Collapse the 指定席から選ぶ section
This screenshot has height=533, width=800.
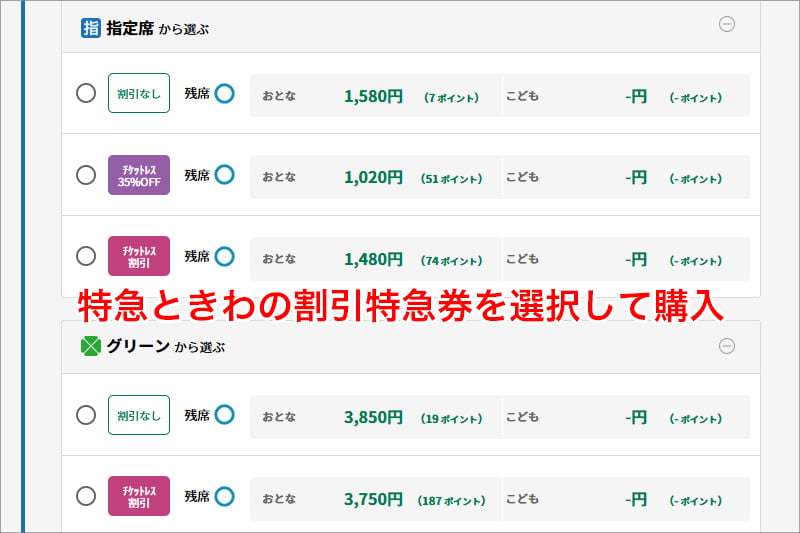click(727, 24)
